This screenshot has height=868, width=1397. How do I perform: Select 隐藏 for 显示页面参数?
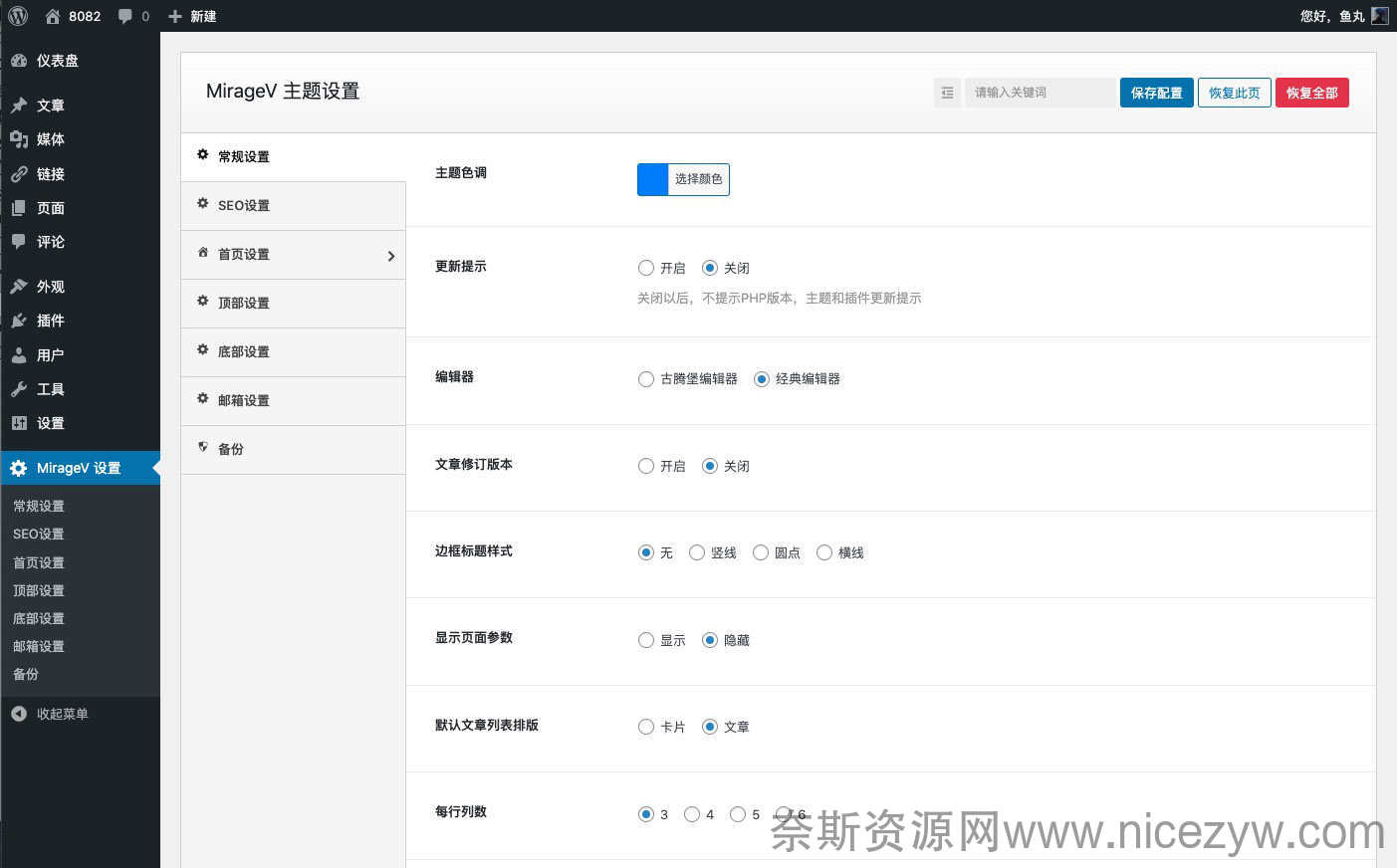point(709,640)
